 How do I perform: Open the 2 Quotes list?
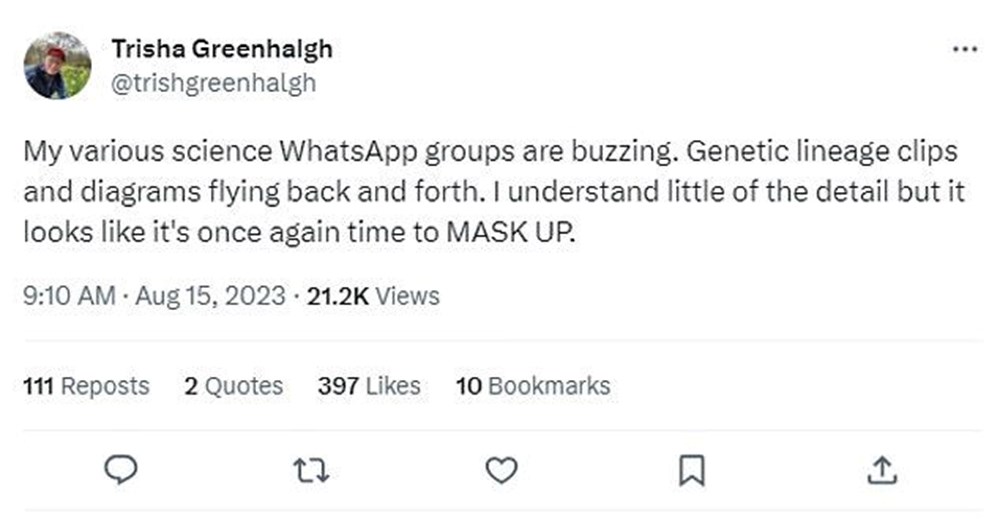[x=233, y=386]
